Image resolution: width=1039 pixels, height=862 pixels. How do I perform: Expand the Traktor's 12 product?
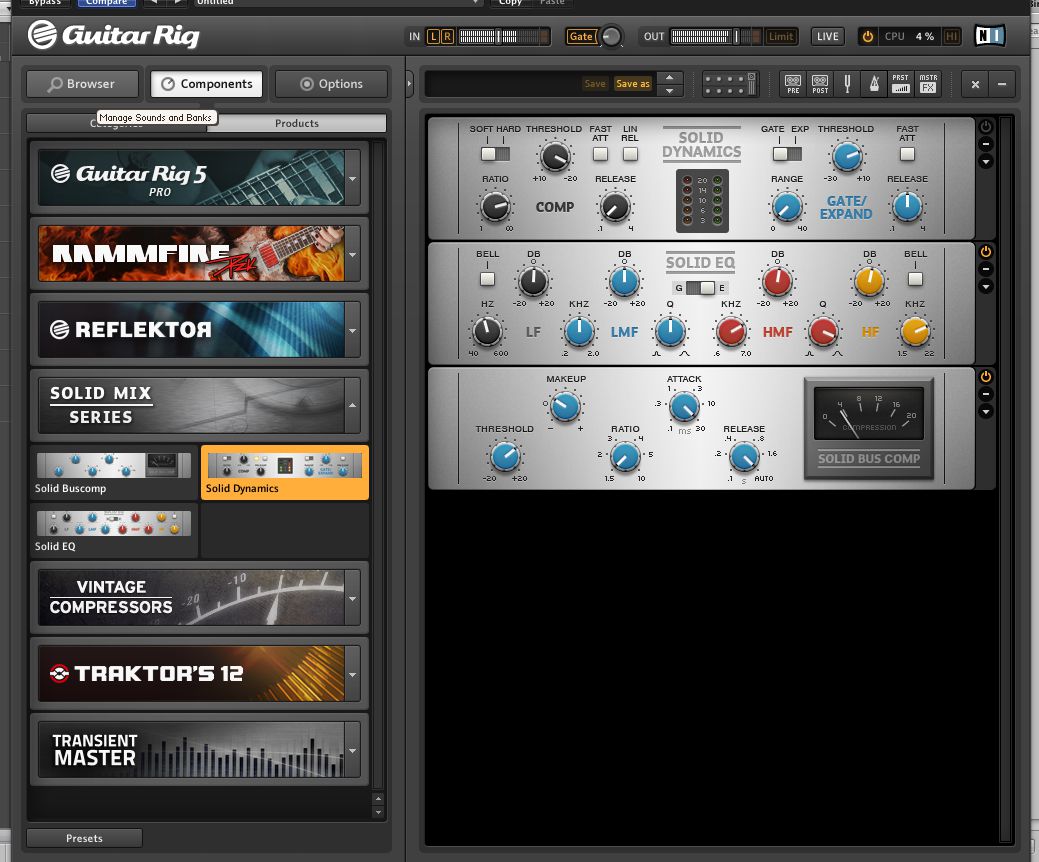(353, 674)
